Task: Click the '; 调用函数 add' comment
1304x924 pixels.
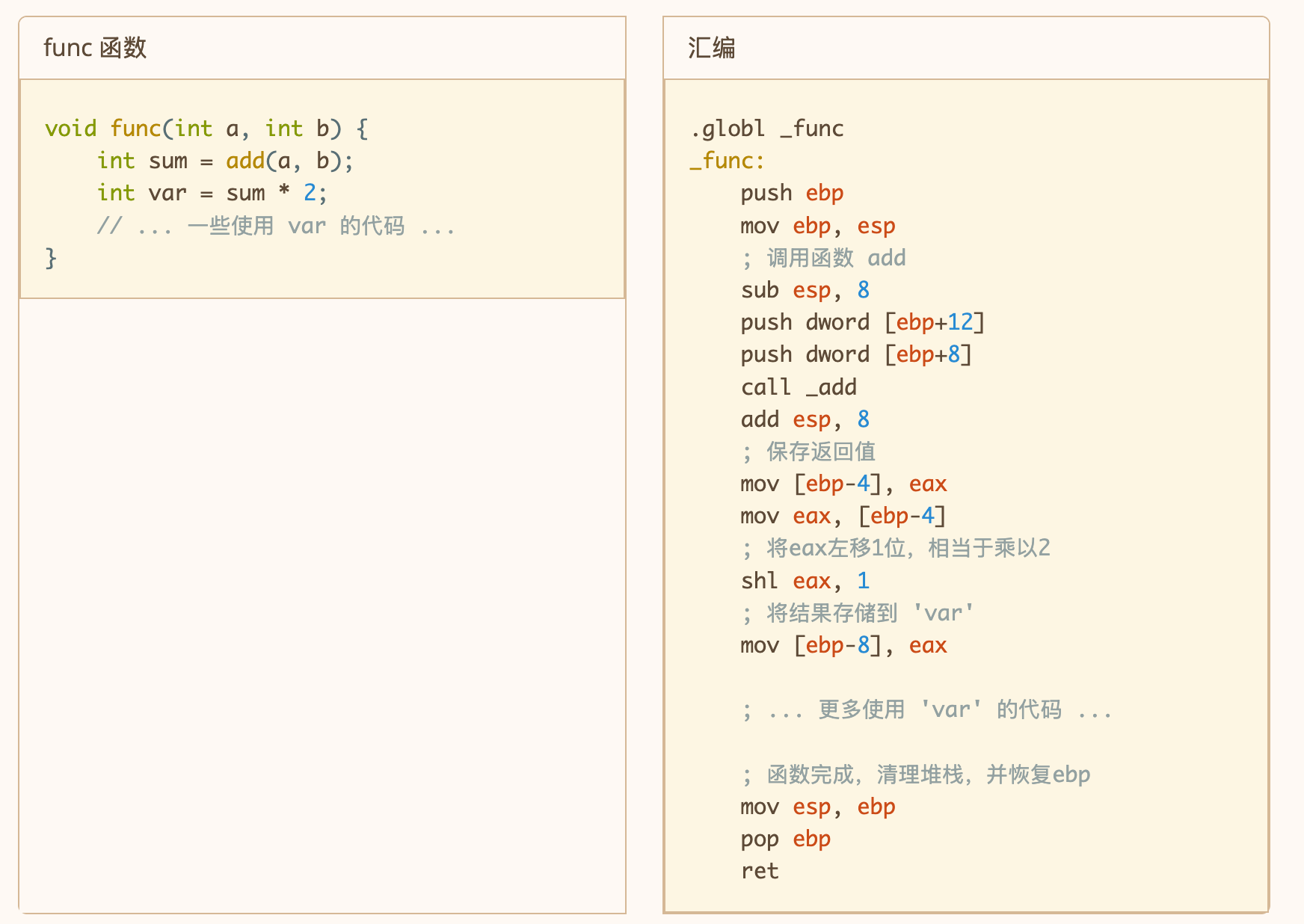Action: click(x=824, y=258)
